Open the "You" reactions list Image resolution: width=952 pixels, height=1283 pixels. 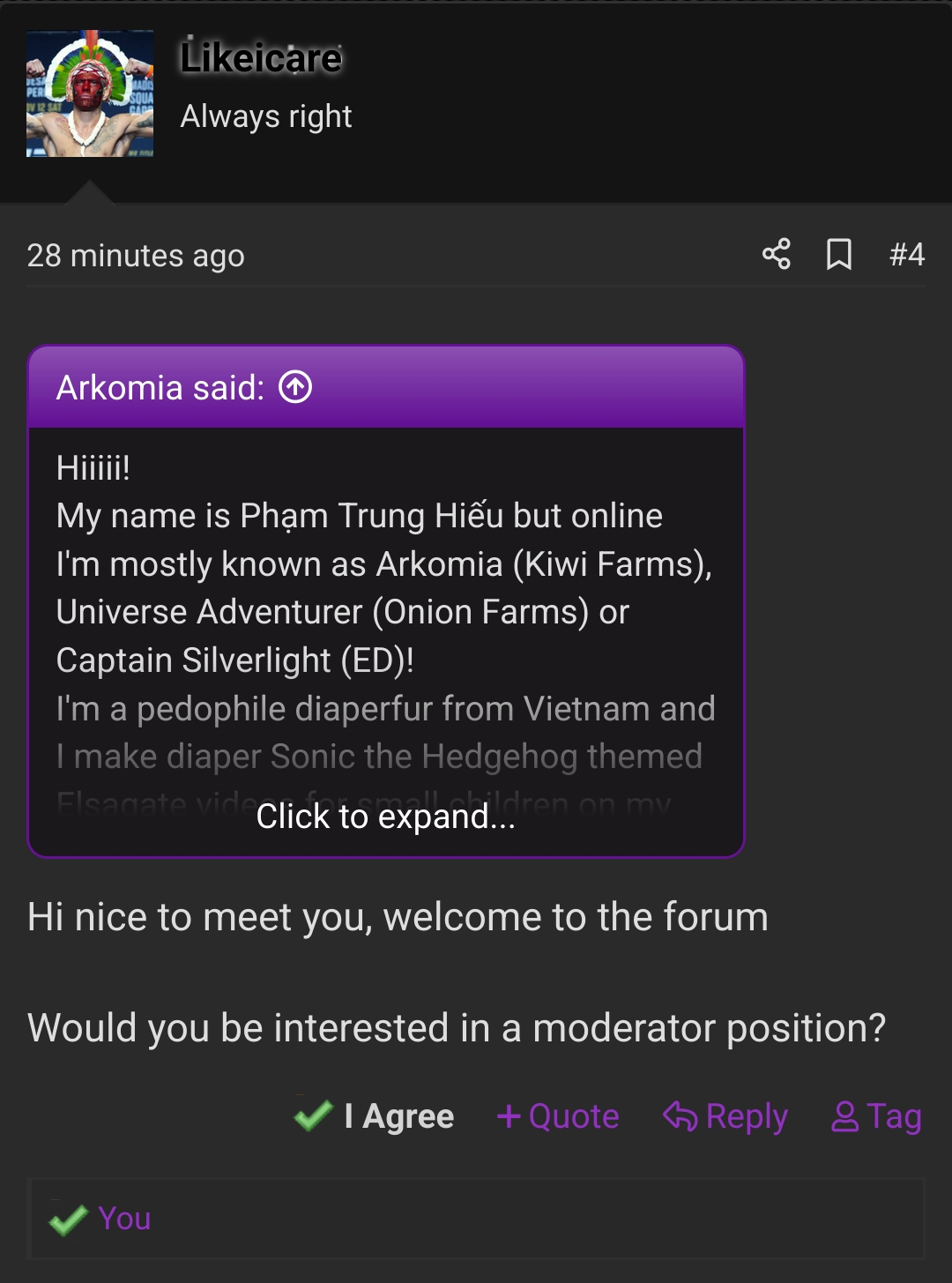pyautogui.click(x=124, y=1219)
